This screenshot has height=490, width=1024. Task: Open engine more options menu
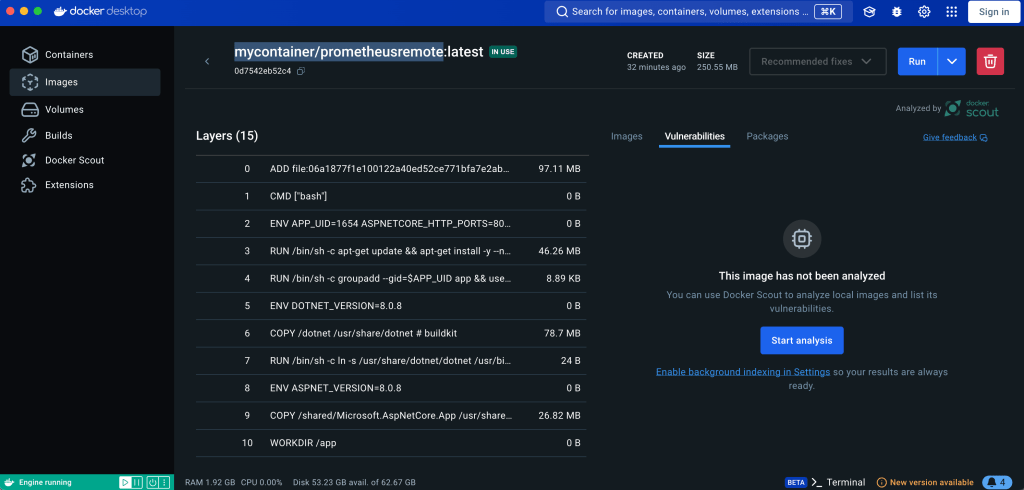click(165, 482)
